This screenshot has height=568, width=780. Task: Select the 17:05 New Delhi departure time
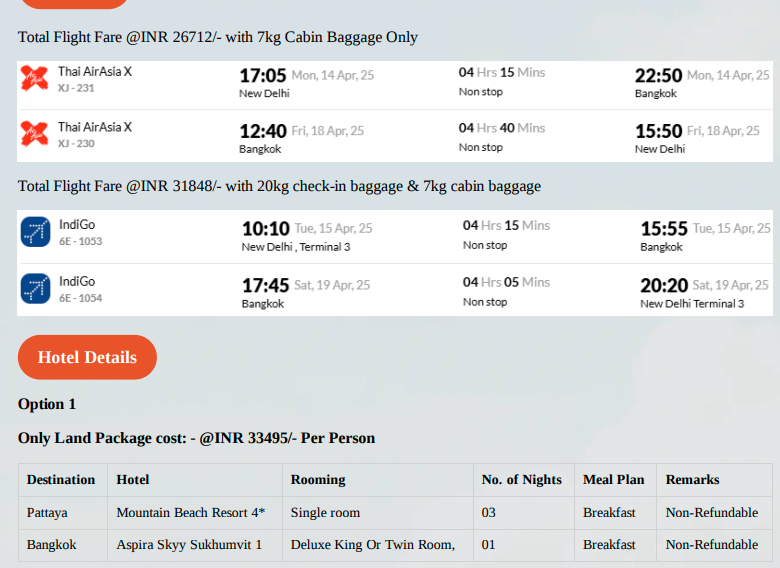263,76
